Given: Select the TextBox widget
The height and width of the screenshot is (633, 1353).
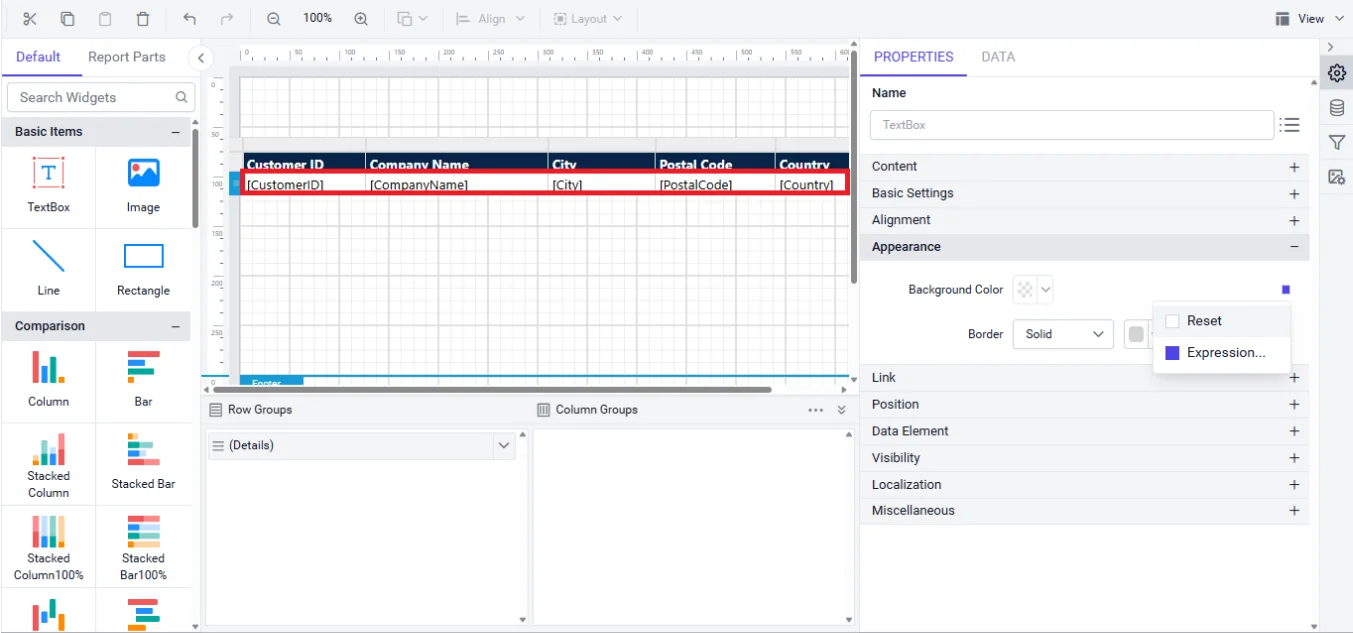Looking at the screenshot, I should (49, 185).
